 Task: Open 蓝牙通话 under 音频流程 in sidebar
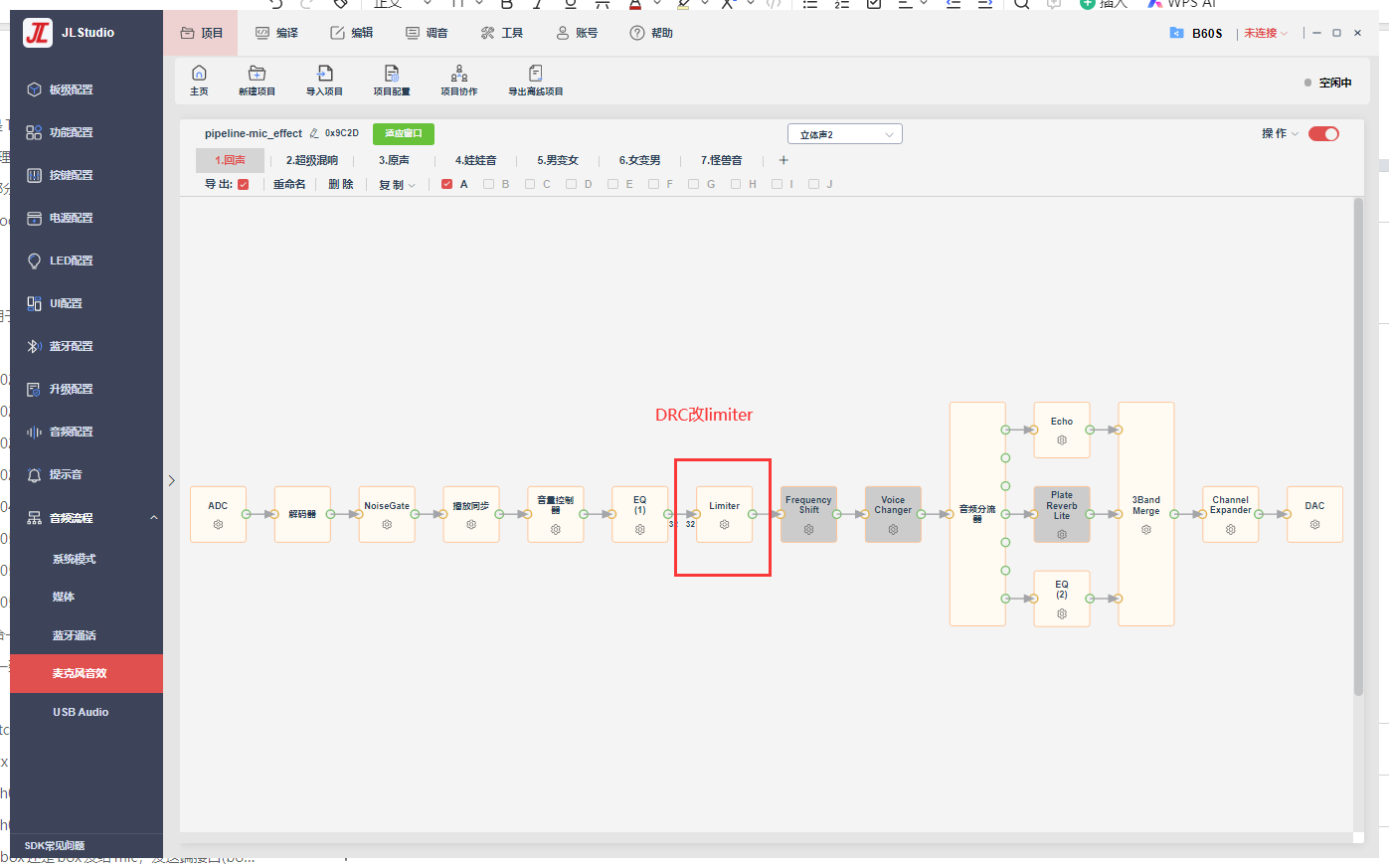(x=75, y=635)
